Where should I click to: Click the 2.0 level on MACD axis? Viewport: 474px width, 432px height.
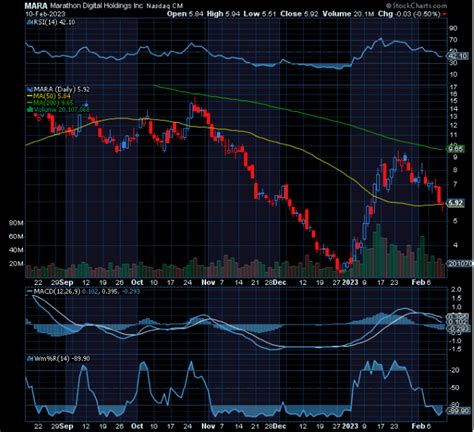pos(457,289)
